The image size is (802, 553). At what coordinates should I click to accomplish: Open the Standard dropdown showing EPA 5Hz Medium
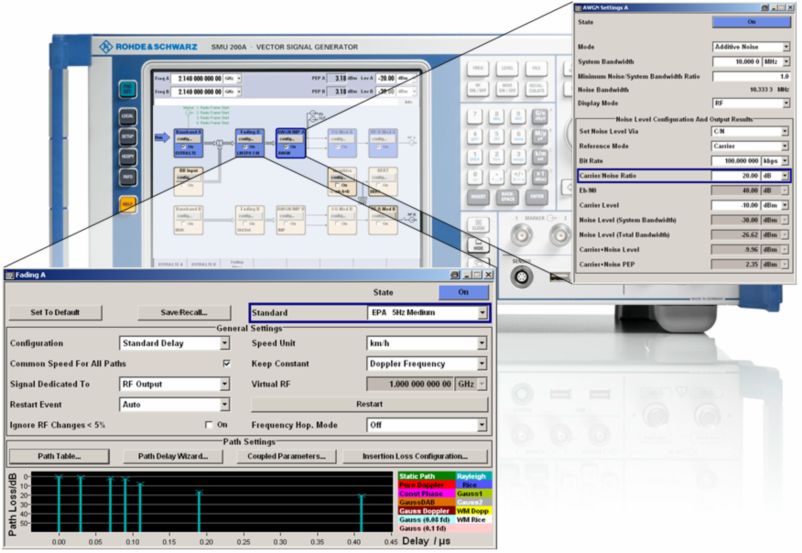point(427,313)
